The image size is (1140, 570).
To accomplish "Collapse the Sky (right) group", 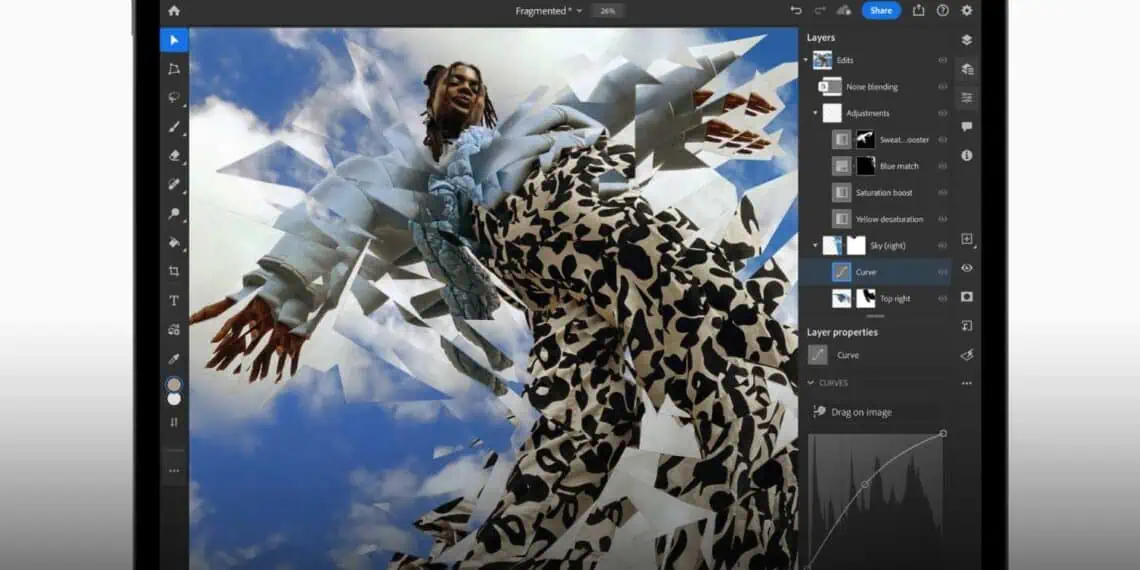I will [x=816, y=245].
